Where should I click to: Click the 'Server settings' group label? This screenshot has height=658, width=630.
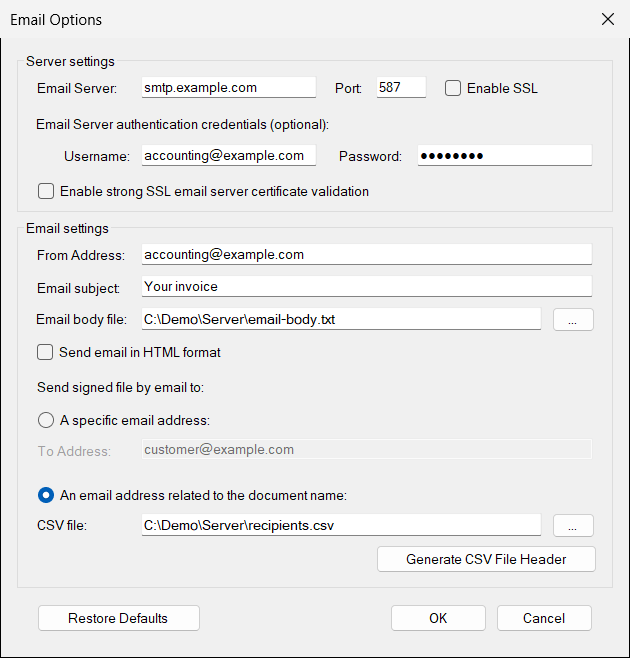[x=70, y=62]
